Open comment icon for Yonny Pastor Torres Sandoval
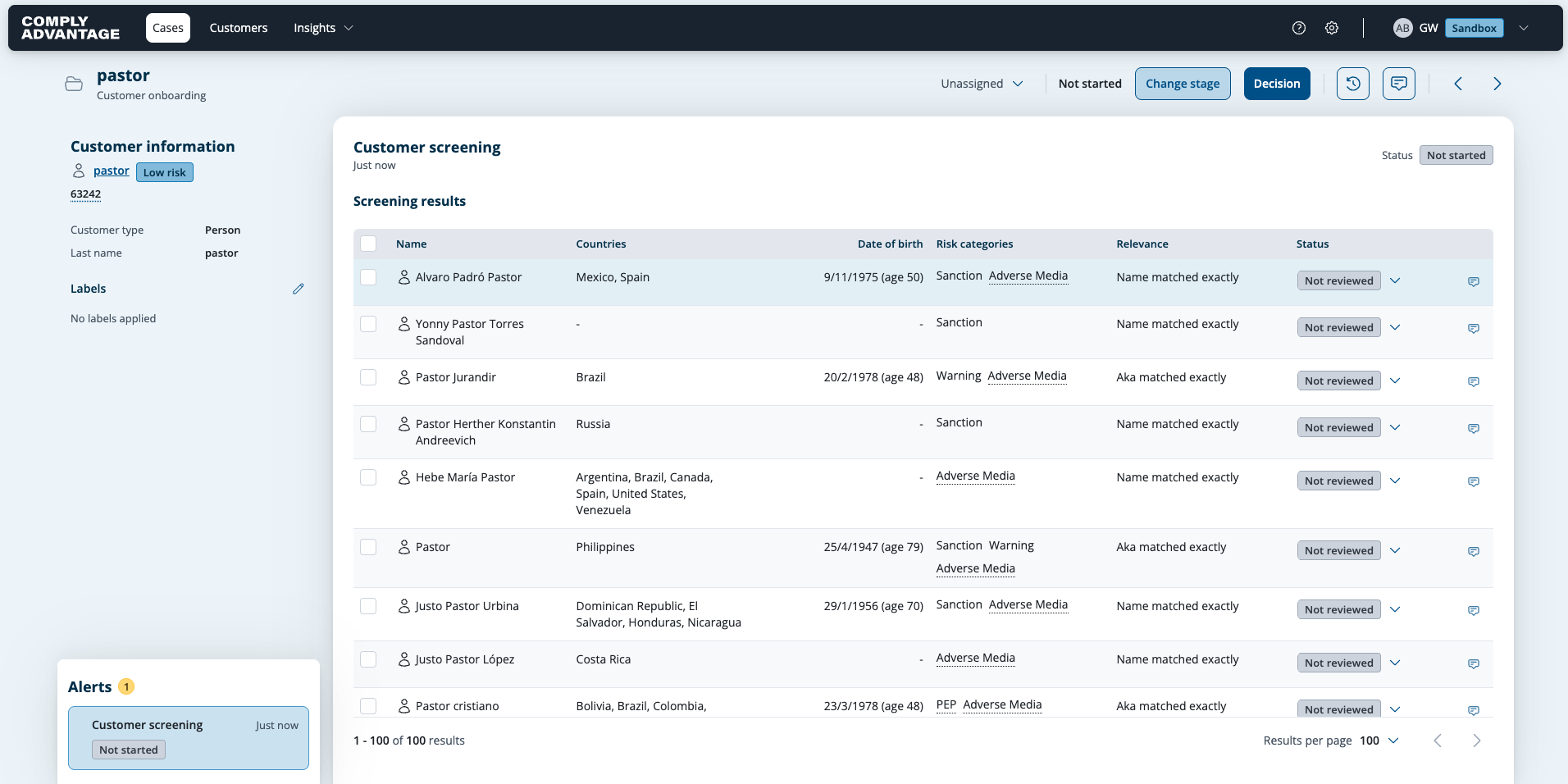 point(1474,328)
